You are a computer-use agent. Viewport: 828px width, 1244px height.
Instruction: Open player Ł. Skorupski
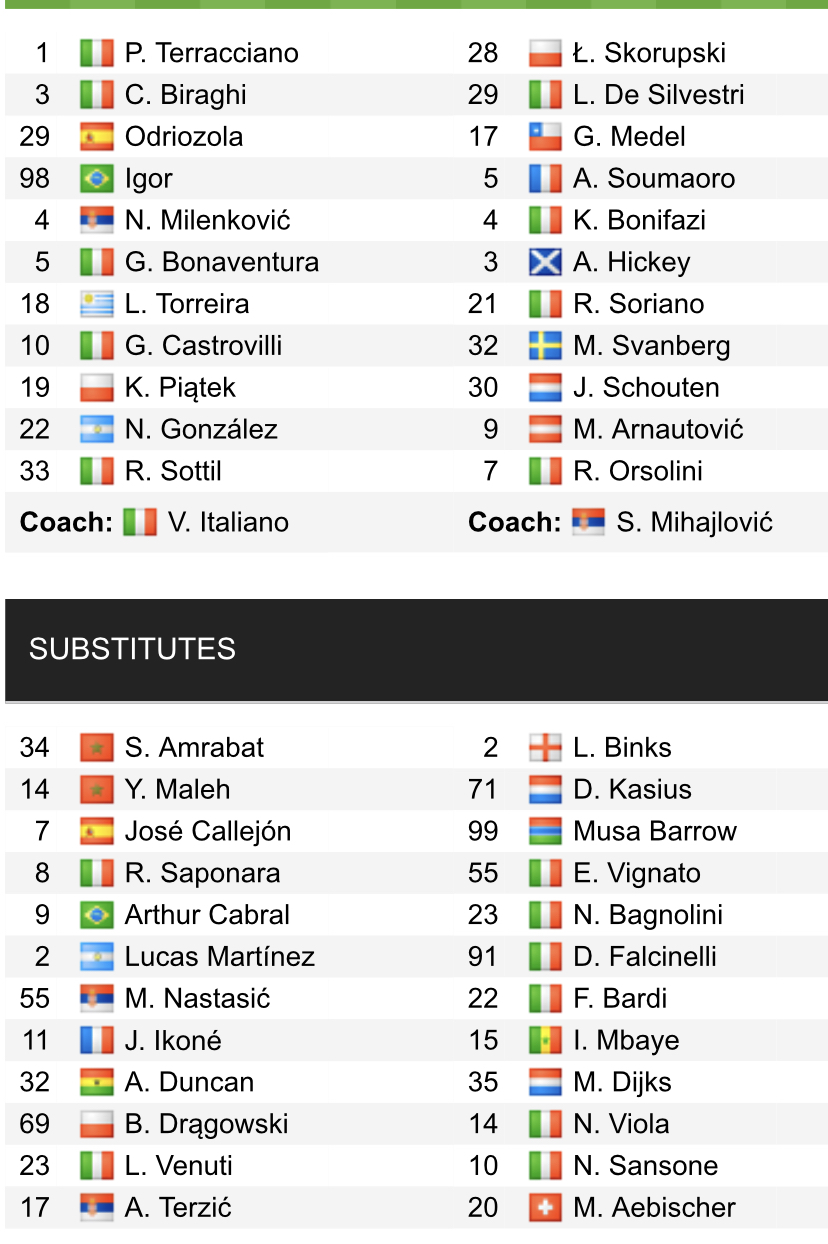coord(650,53)
